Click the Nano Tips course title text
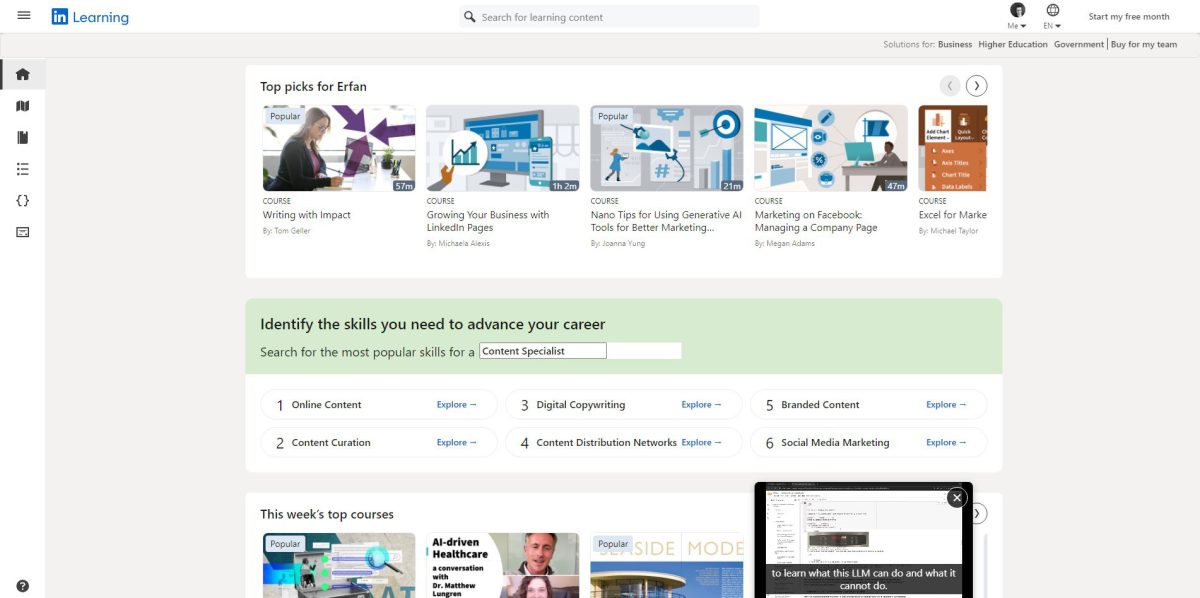Viewport: 1200px width, 598px height. 666,221
